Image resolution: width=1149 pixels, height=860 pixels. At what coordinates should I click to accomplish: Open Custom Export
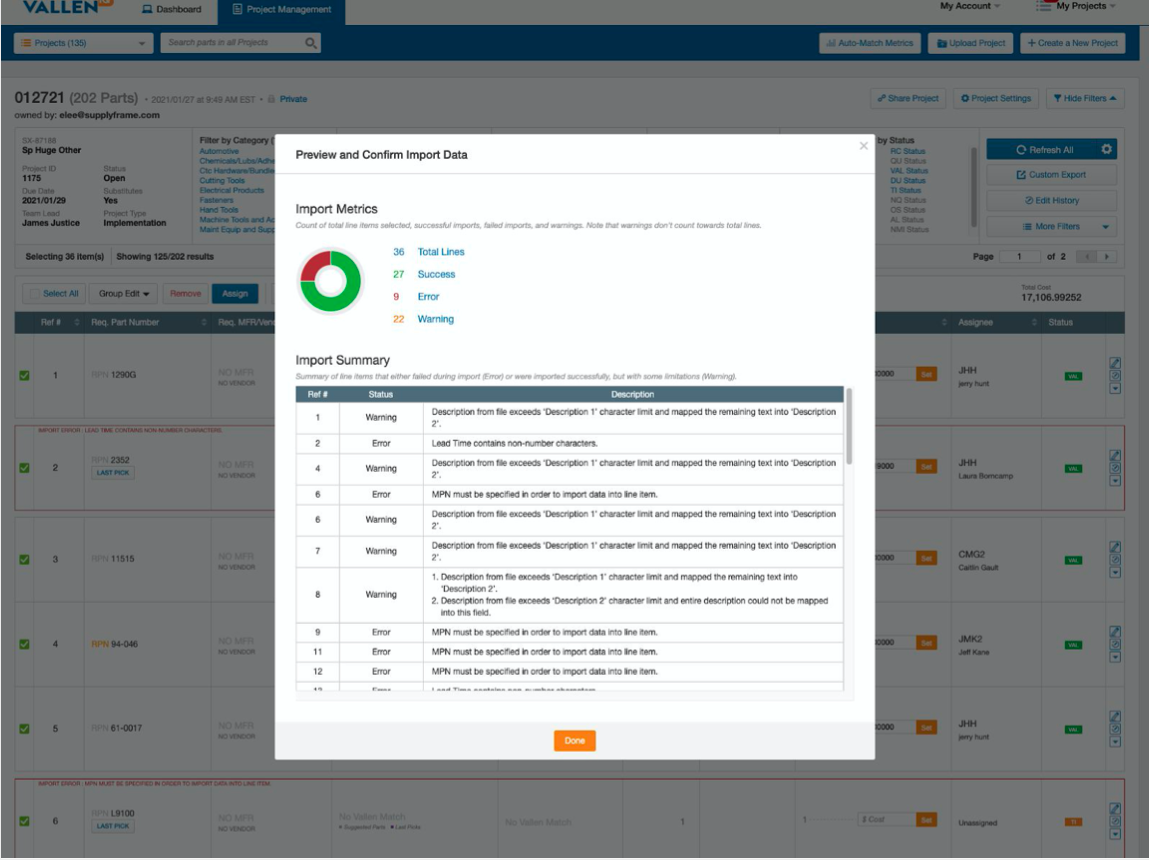[x=1050, y=175]
